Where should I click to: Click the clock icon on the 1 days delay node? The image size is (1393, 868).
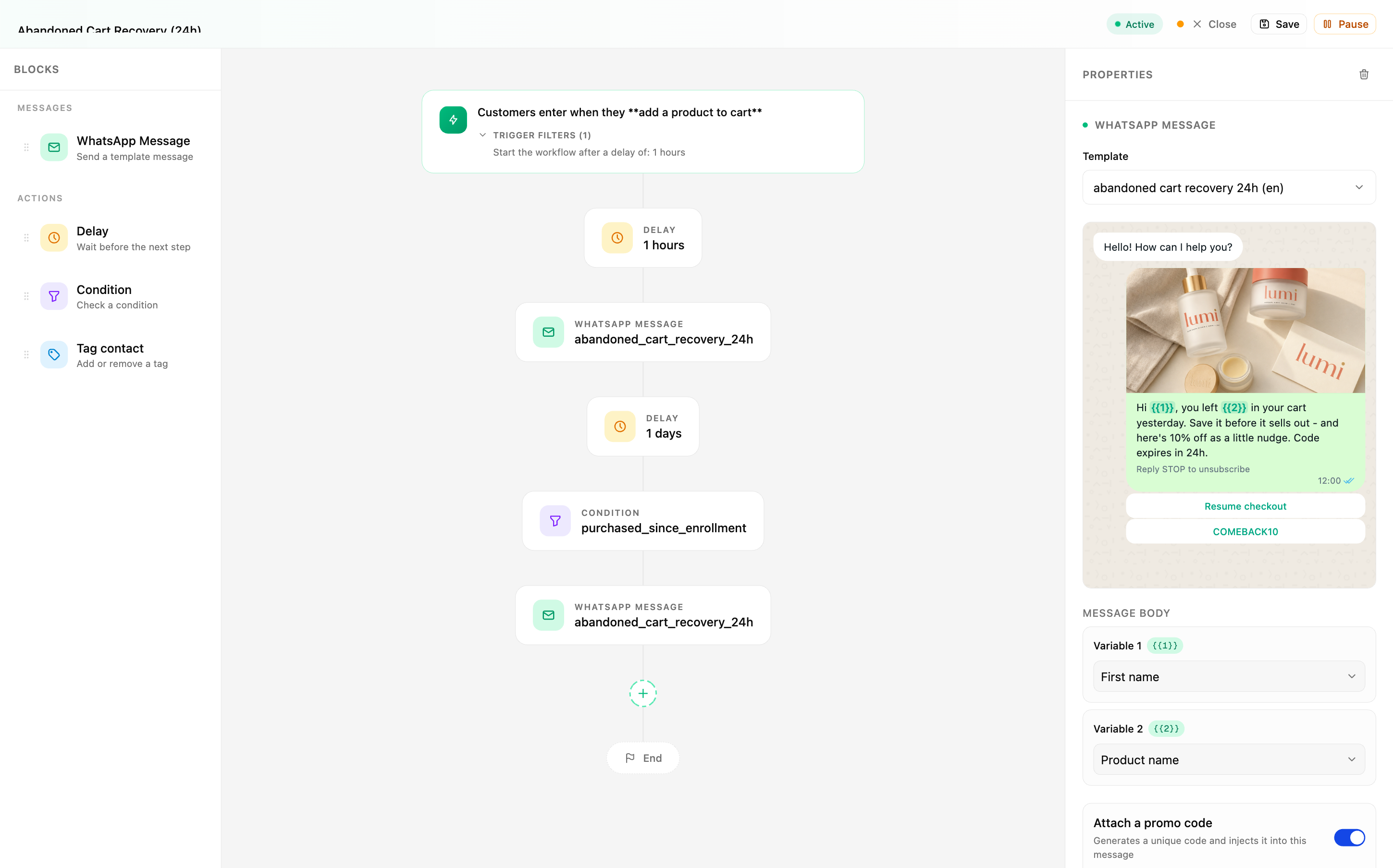(620, 427)
